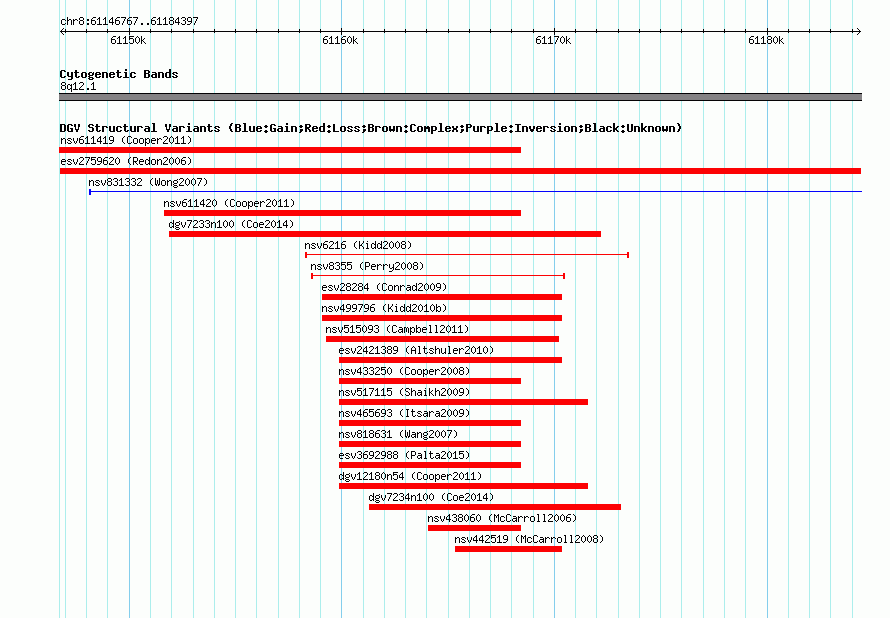Select the thin red line under nsv6216
Image resolution: width=890 pixels, height=618 pixels.
pyautogui.click(x=467, y=255)
